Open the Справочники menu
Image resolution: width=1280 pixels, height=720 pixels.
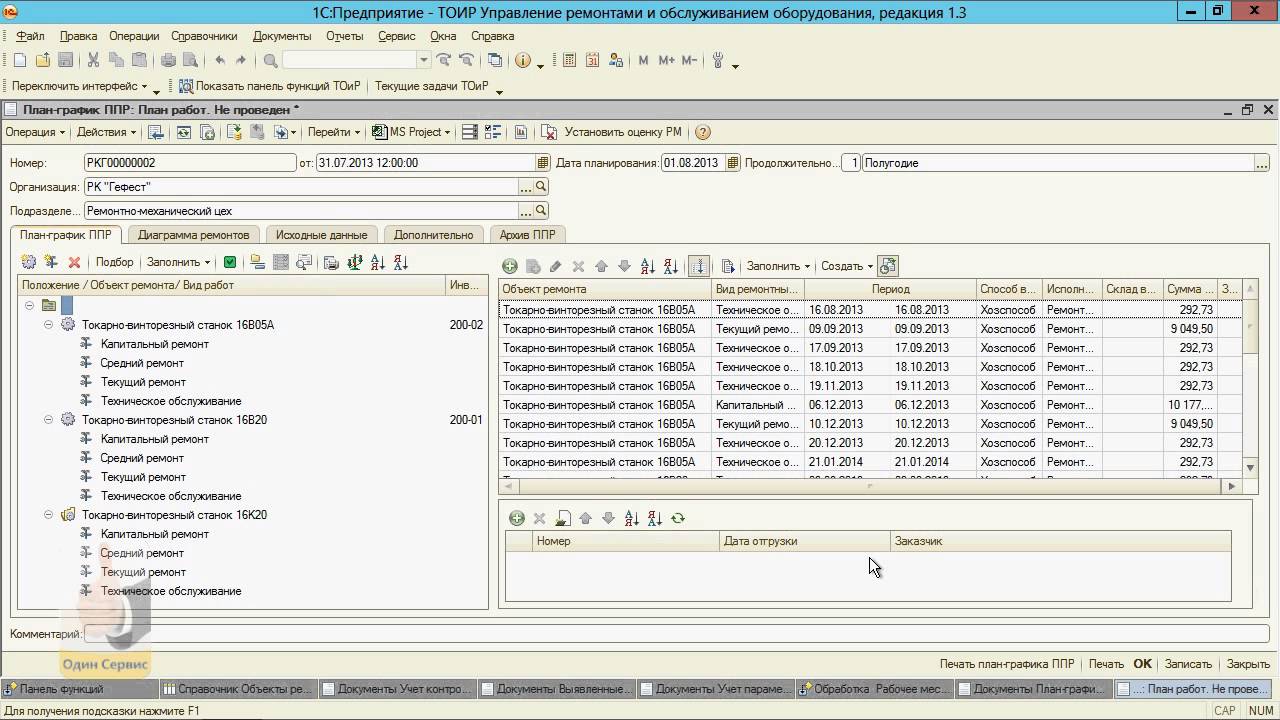click(x=204, y=36)
